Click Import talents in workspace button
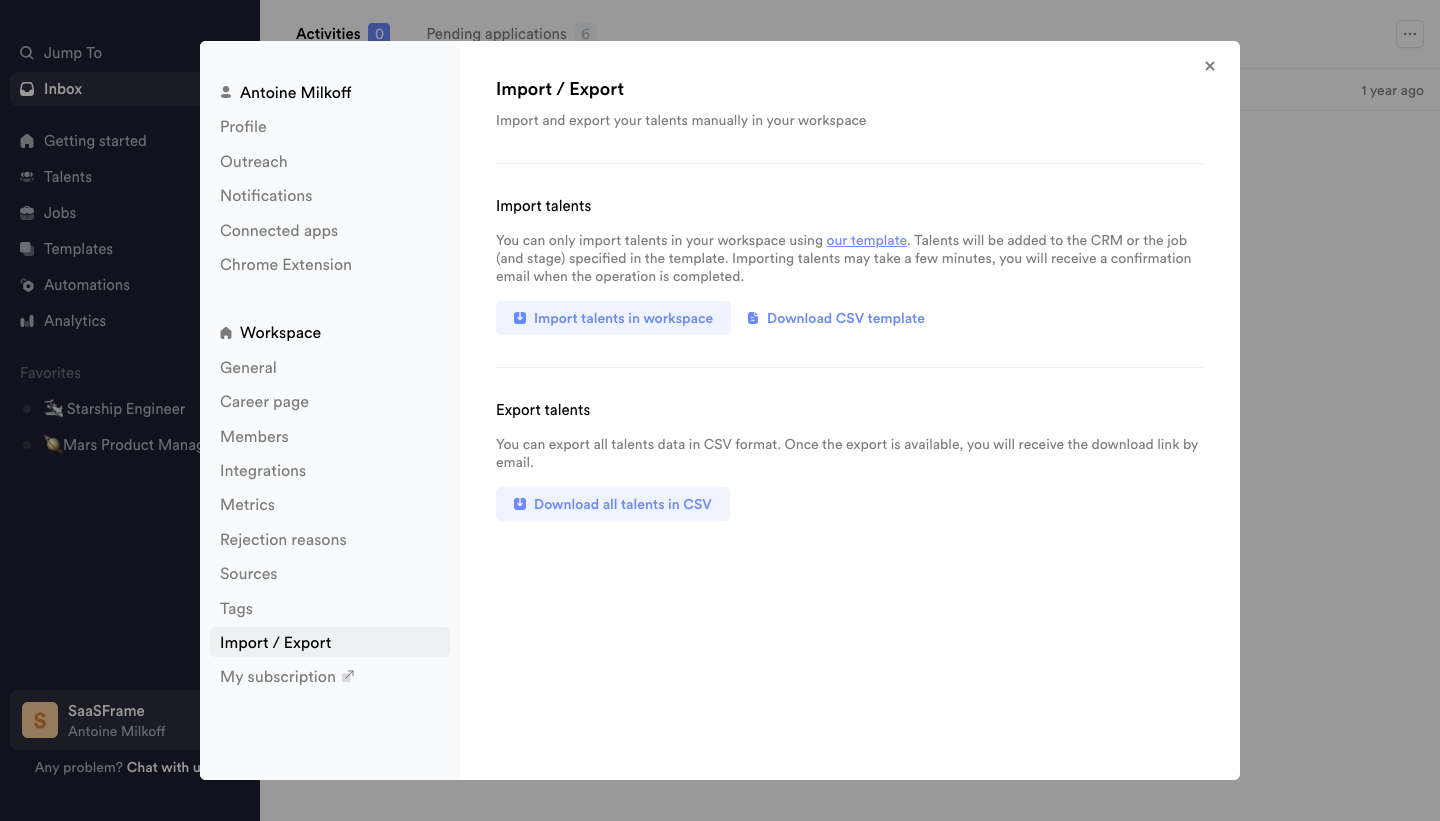 613,318
